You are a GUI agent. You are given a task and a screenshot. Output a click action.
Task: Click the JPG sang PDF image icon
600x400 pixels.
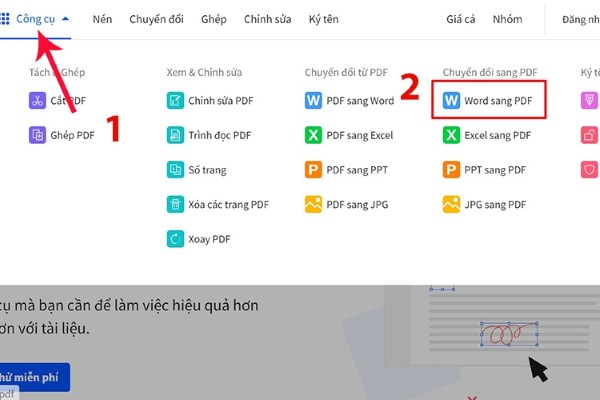(451, 204)
